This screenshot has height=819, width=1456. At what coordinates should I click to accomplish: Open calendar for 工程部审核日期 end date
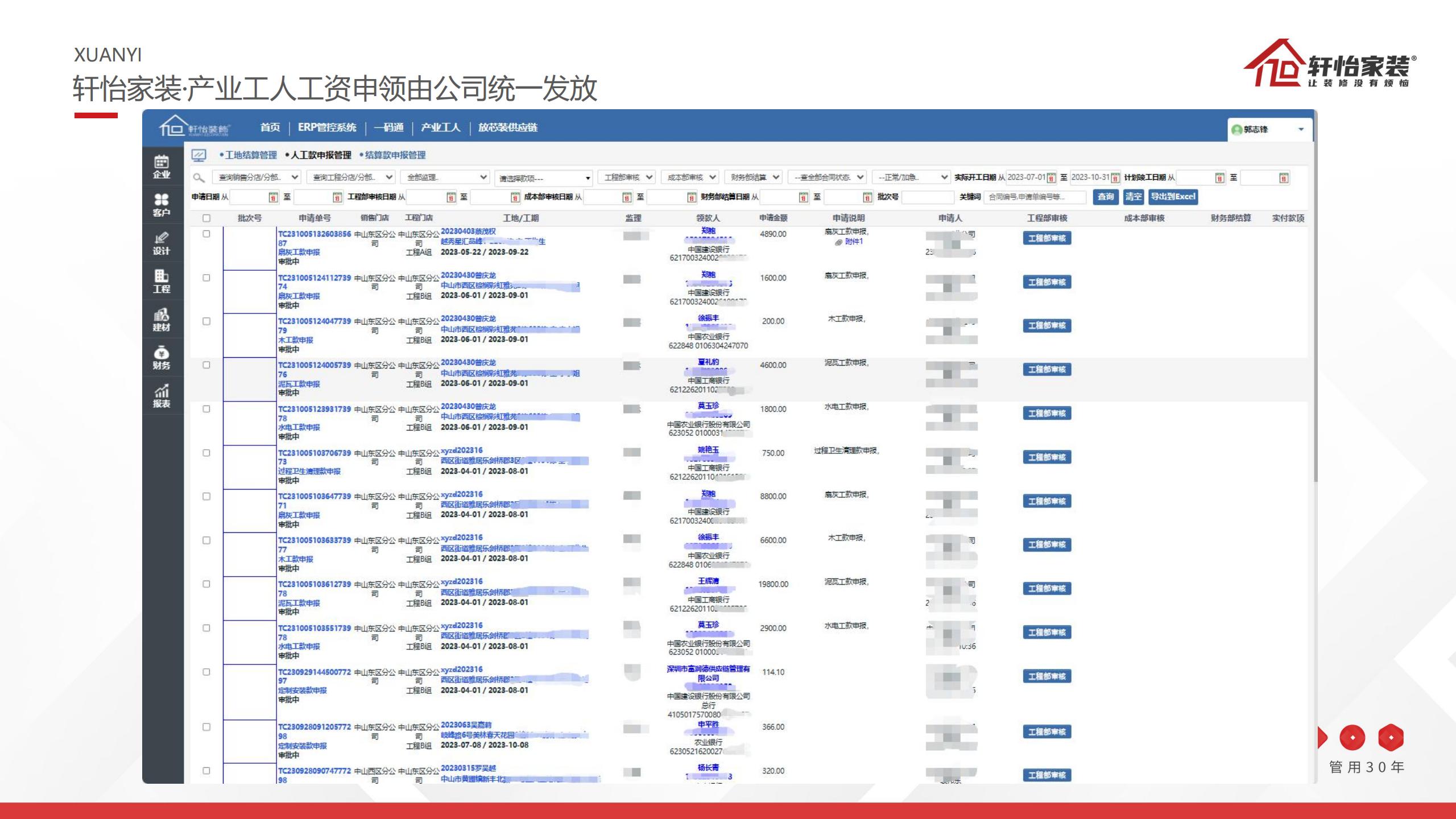tap(515, 197)
